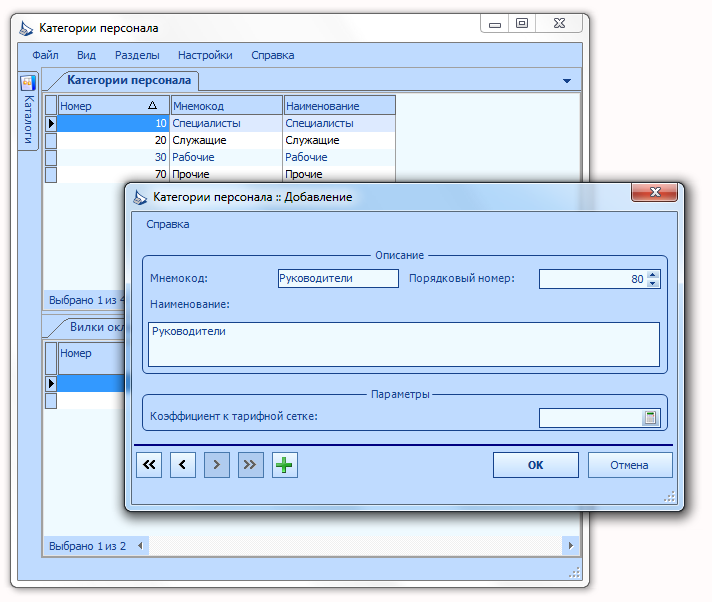This screenshot has height=602, width=712.
Task: Go to previous record arrow button
Action: tap(183, 464)
